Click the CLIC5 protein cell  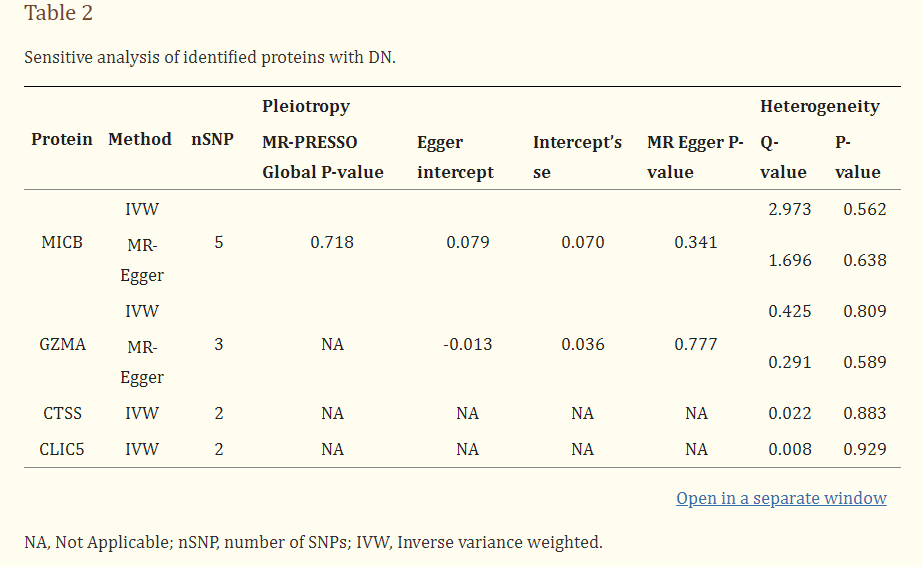62,449
